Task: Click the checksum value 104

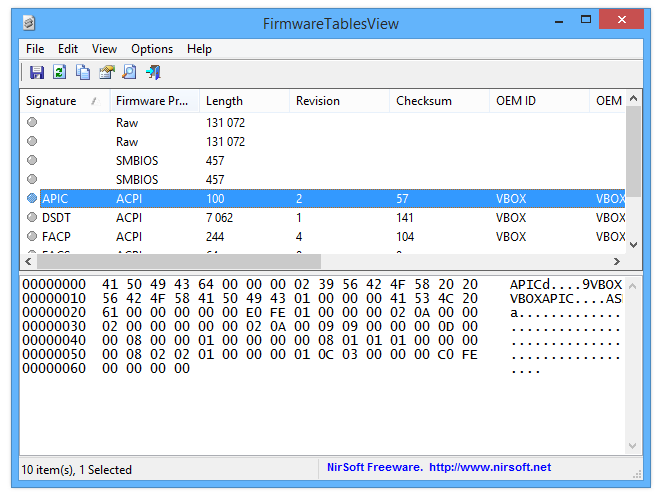Action: click(405, 236)
